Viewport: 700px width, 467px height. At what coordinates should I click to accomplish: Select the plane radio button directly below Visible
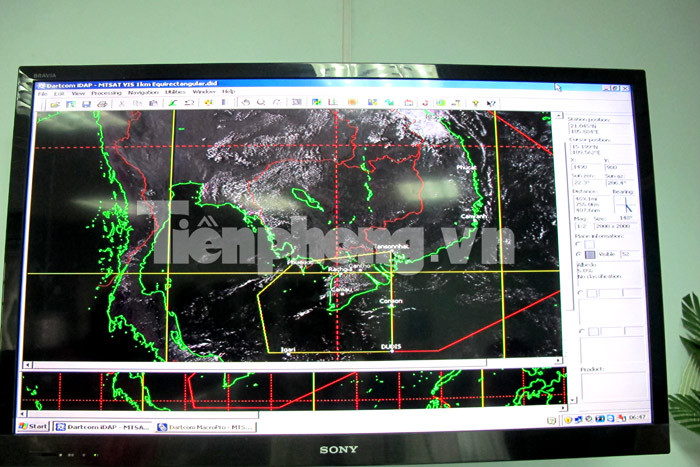(582, 292)
